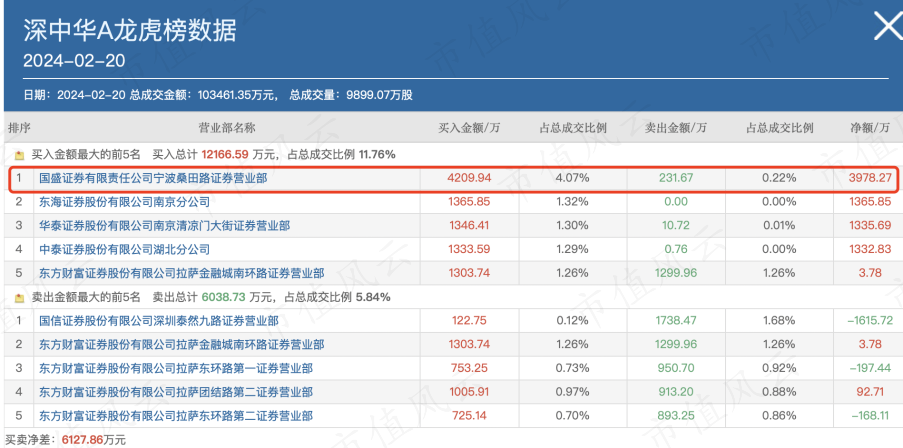
Task: Open 国盛证券有限责任公司宁波桑田路证券营业部 link
Action: point(153,179)
